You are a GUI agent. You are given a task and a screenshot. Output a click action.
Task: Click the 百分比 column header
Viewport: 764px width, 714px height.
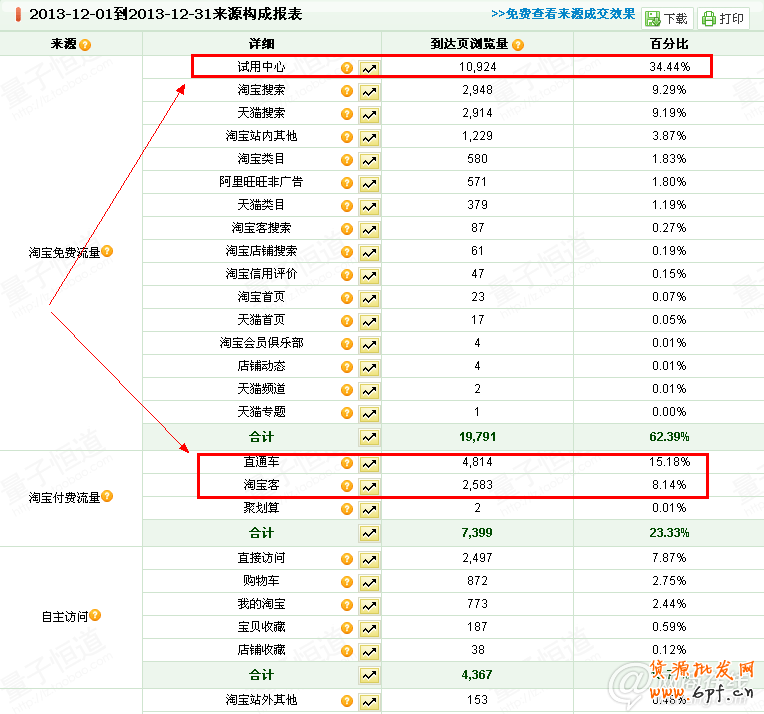click(669, 44)
